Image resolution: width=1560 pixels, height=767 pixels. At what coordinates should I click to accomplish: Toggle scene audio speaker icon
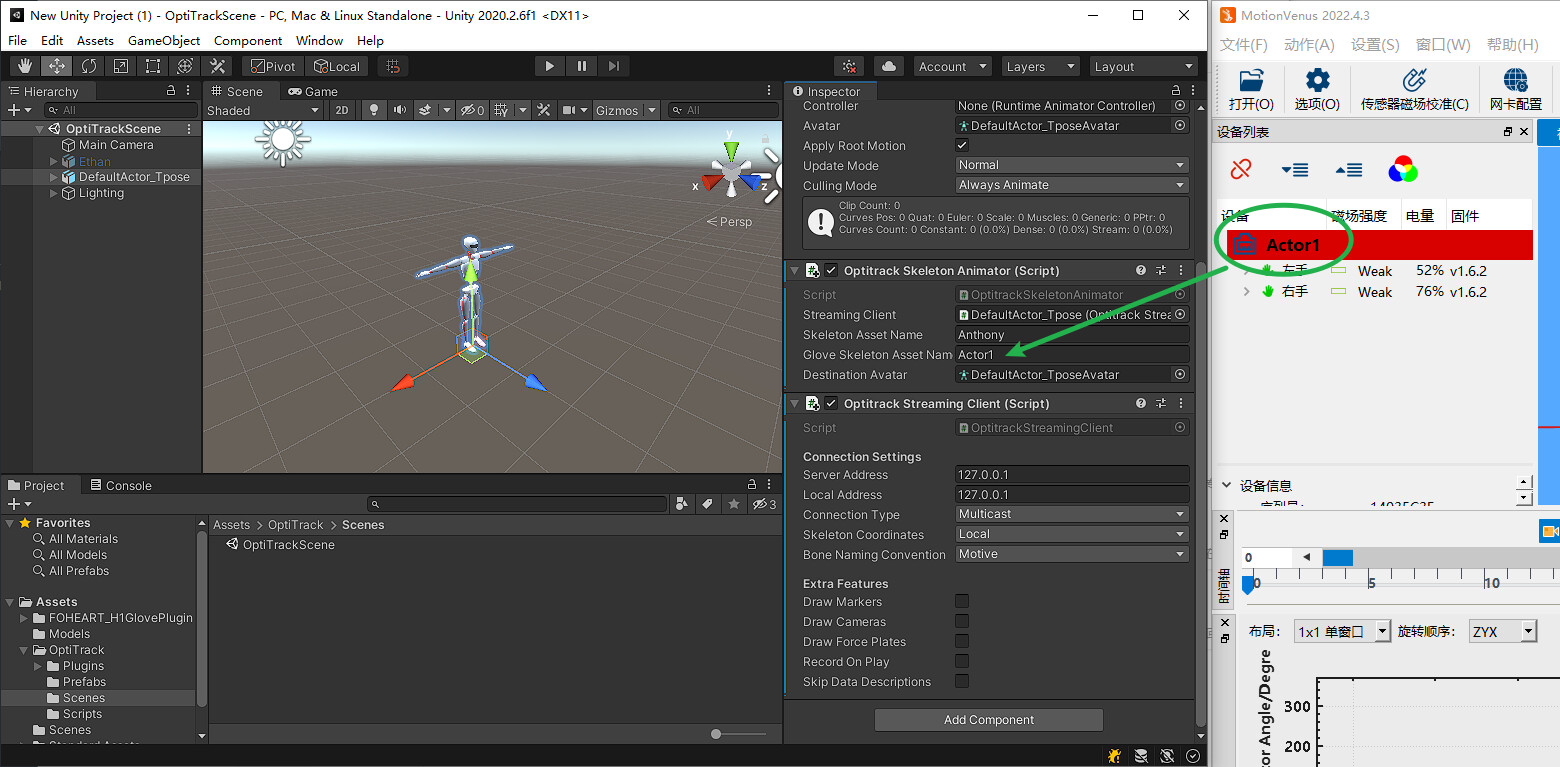400,110
